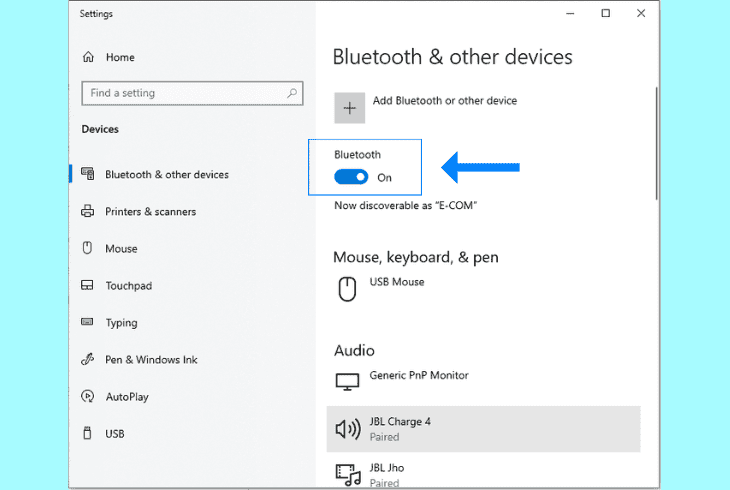Click the vertical scrollbar on right
Viewport: 730px width, 490px height.
tap(656, 143)
